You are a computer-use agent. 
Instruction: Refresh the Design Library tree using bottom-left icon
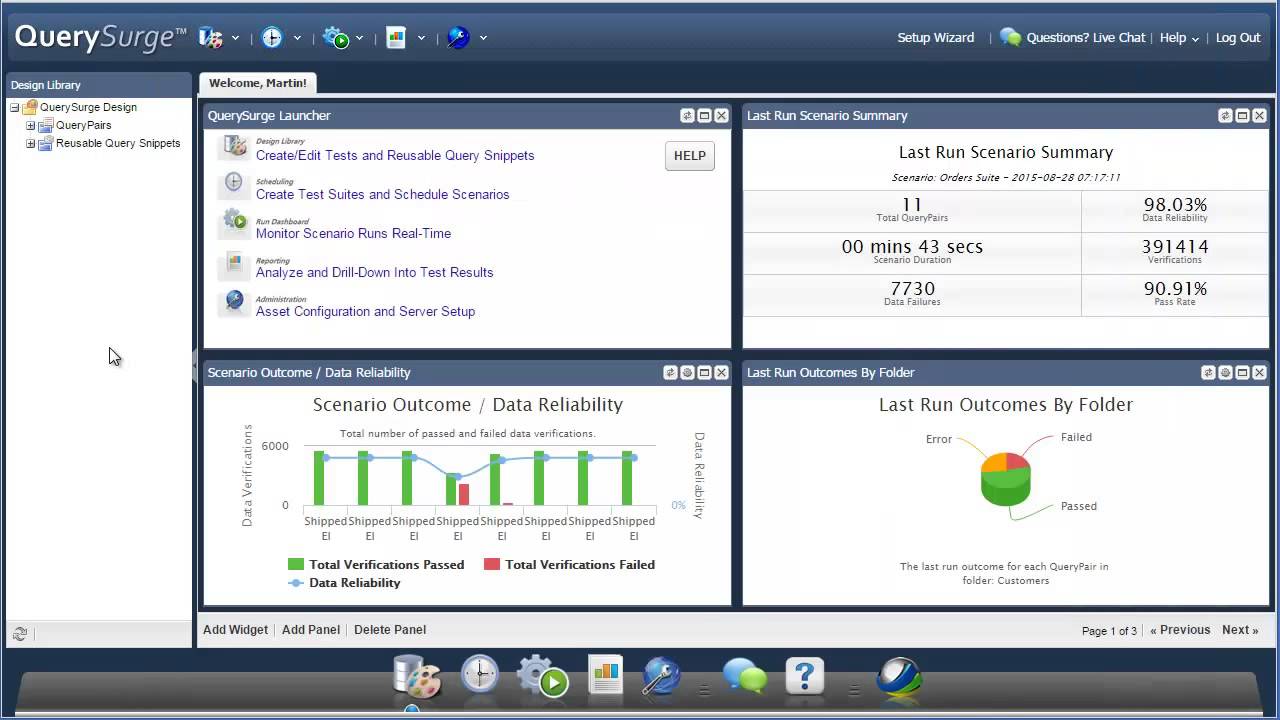pyautogui.click(x=19, y=633)
